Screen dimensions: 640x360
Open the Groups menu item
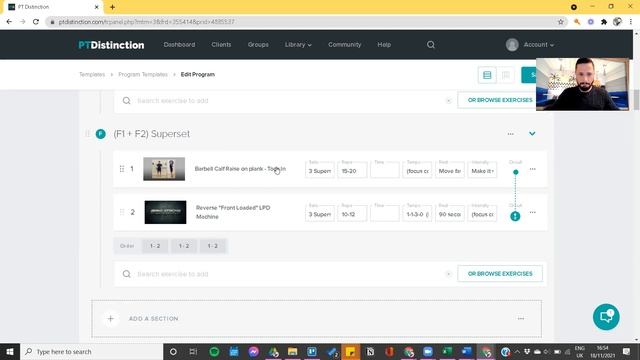tap(258, 45)
